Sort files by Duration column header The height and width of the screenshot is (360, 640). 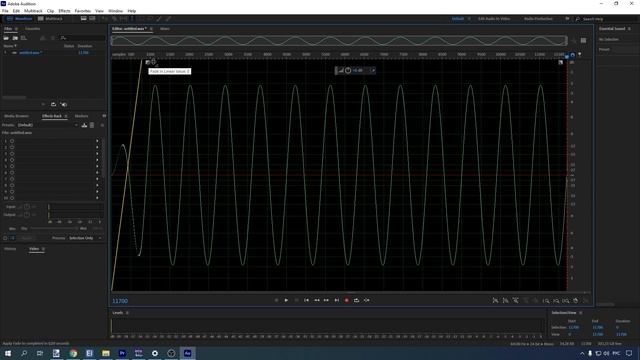click(85, 46)
